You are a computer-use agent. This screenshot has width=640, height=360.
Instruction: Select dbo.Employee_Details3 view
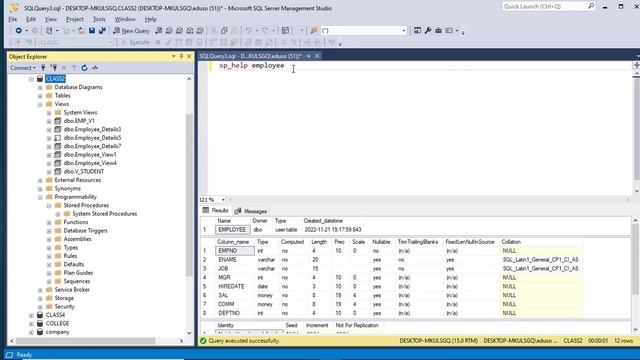click(92, 129)
